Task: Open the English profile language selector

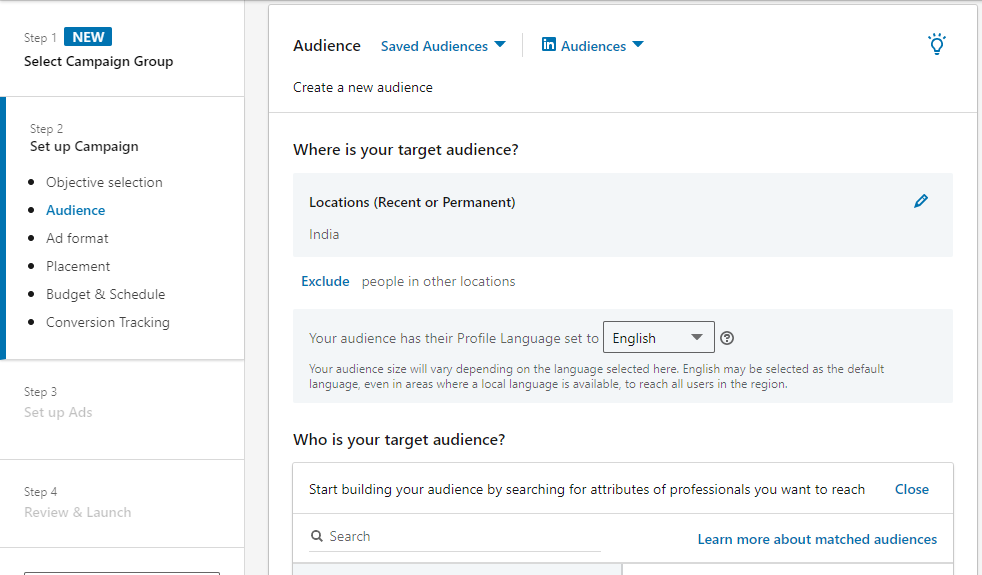Action: coord(658,338)
